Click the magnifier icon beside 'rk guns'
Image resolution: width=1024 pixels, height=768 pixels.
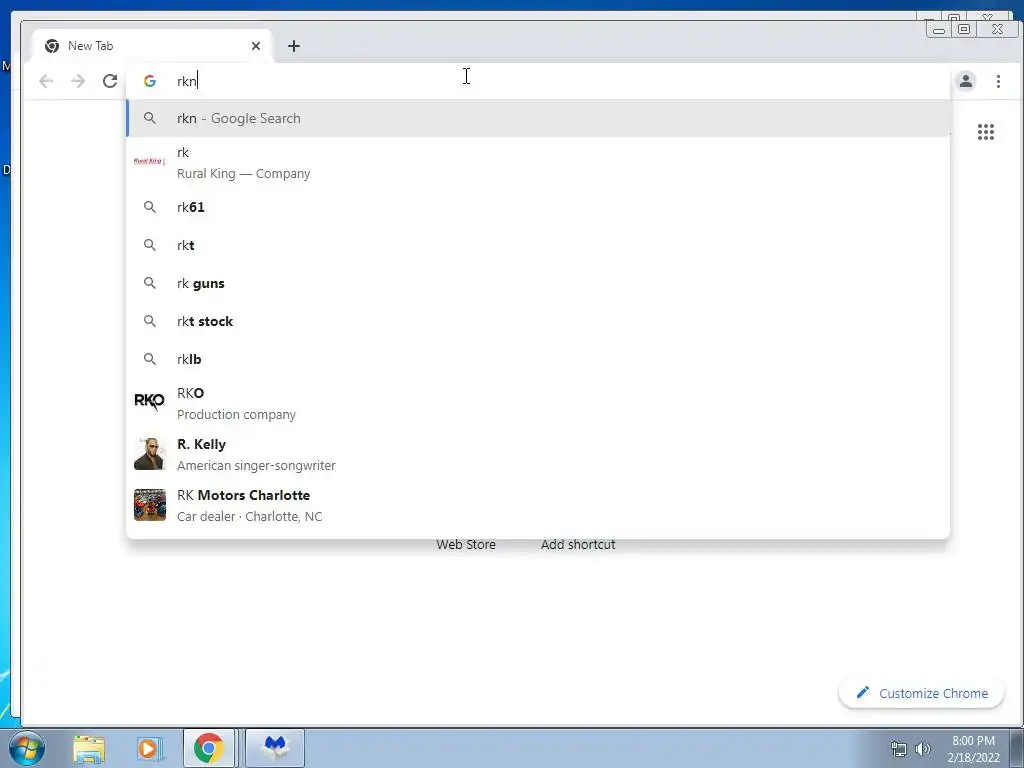pyautogui.click(x=150, y=283)
